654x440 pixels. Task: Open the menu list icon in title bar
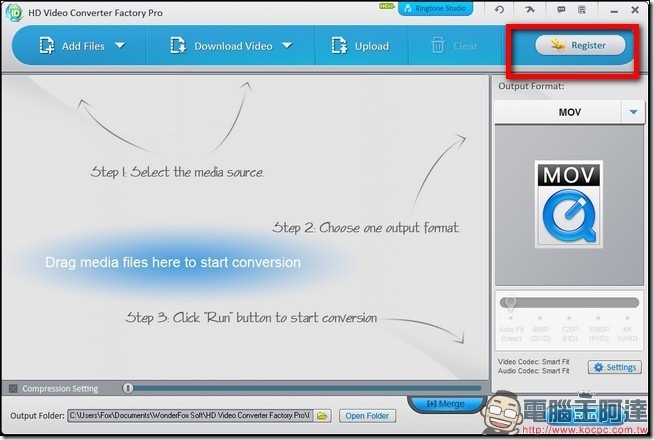582,9
